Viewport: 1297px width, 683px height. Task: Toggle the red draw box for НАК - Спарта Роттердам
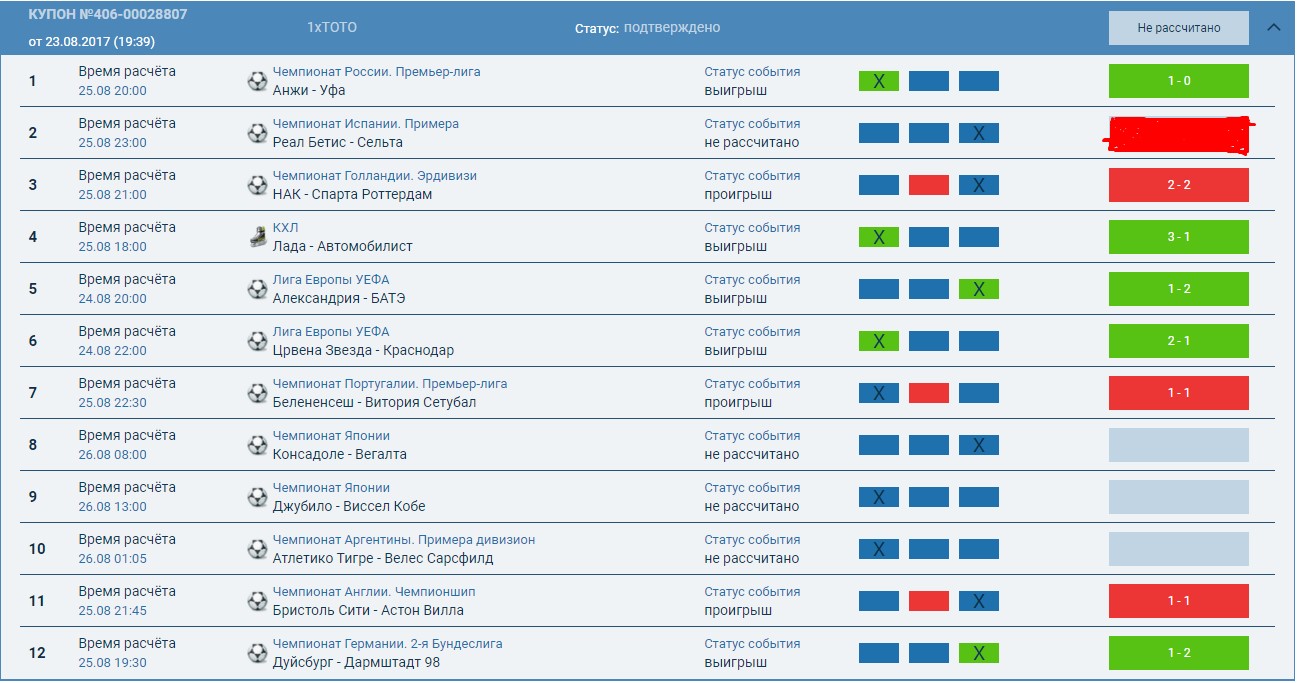pos(928,185)
